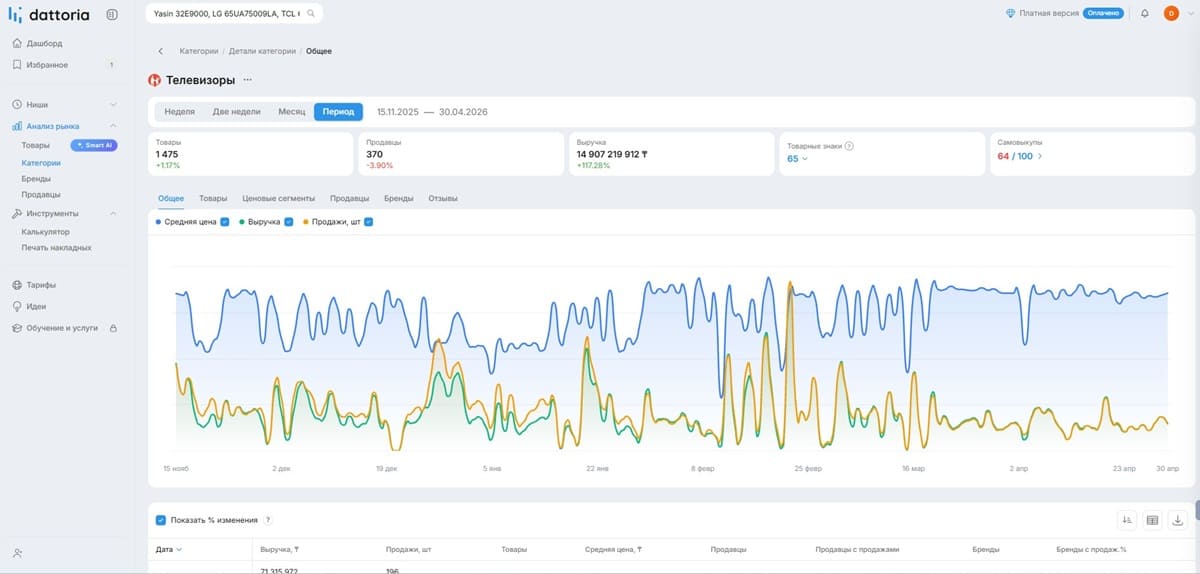Click the Ниши clock icon
1200x574 pixels.
(x=17, y=104)
